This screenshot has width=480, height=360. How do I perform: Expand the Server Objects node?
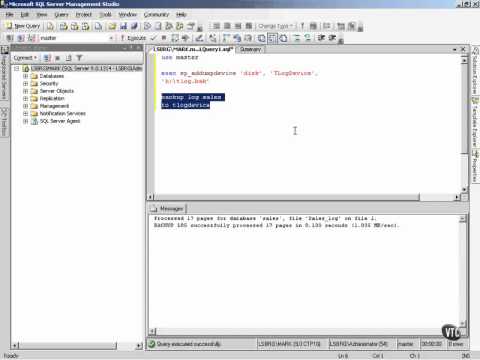coord(25,91)
